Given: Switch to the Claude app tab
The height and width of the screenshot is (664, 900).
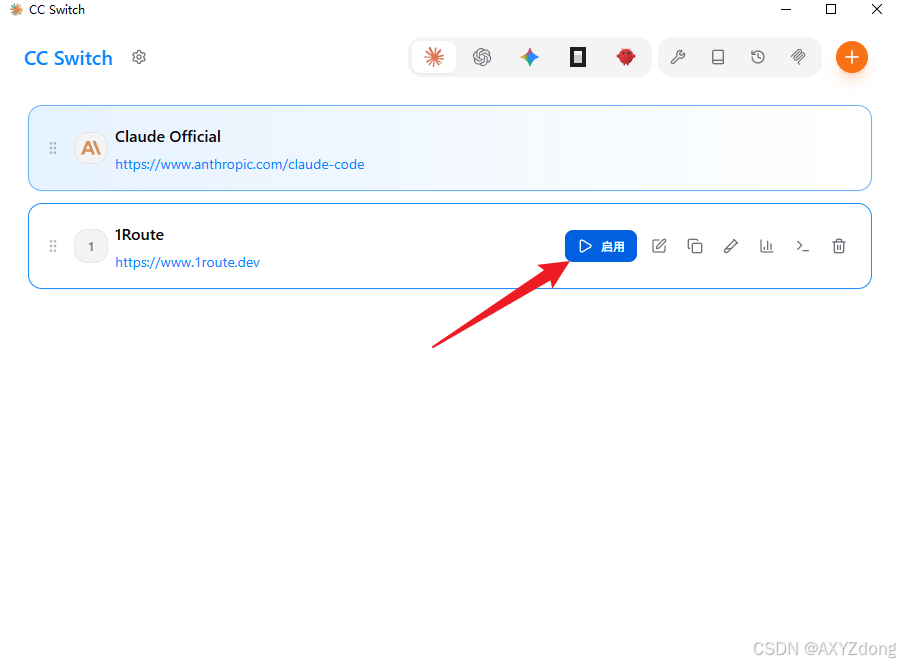Looking at the screenshot, I should pyautogui.click(x=434, y=57).
